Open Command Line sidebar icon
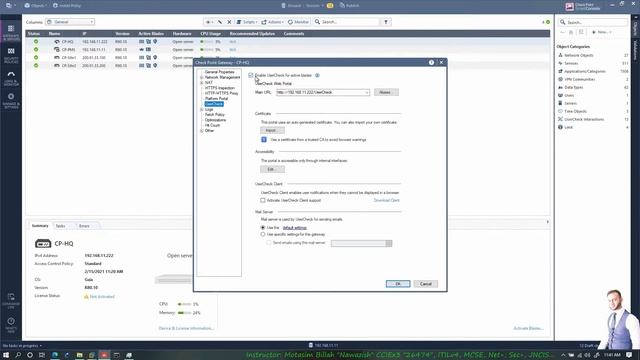640x360 pixels. pyautogui.click(x=11, y=300)
